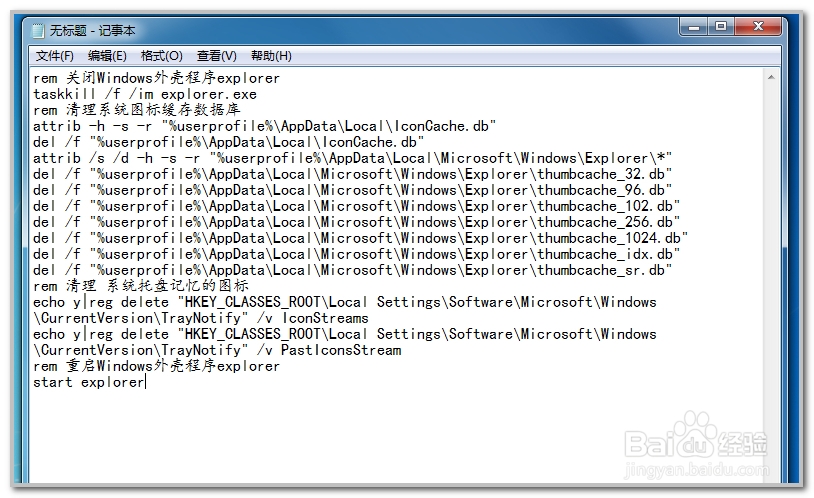Image resolution: width=814 pixels, height=498 pixels.
Task: Minimize the Notepad window
Action: [694, 26]
